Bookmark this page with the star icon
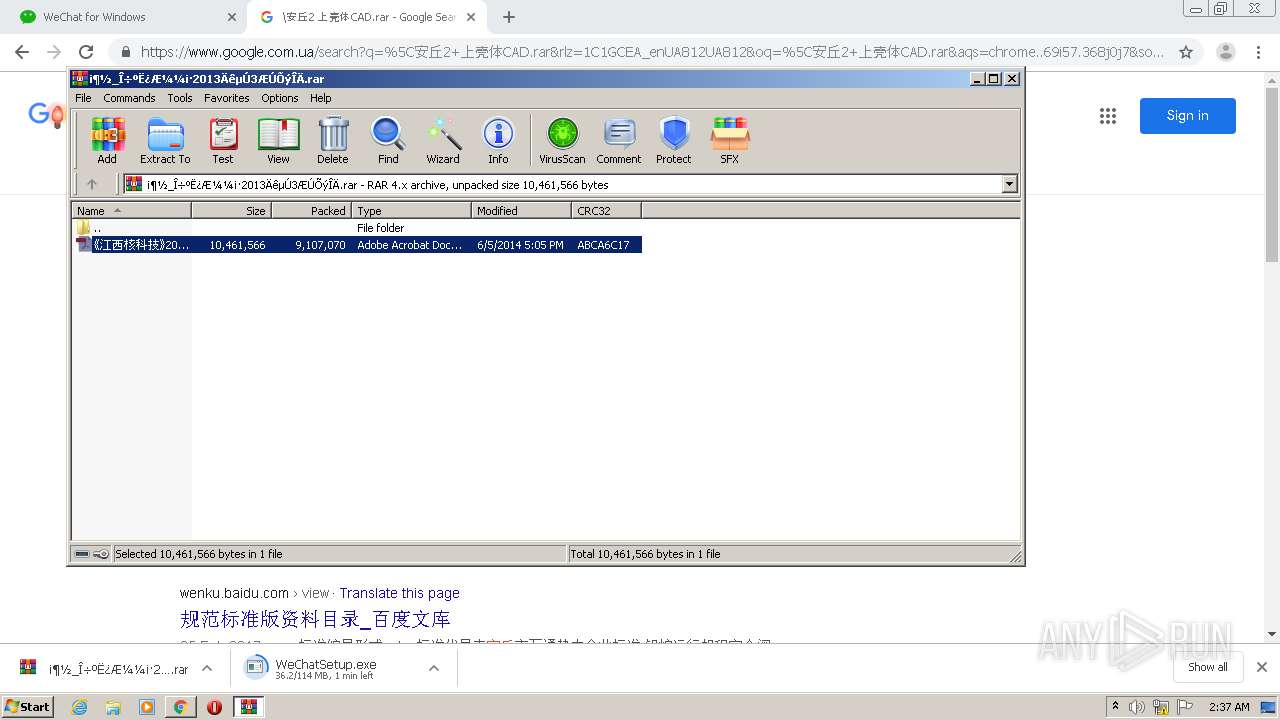The height and width of the screenshot is (720, 1280). 1186,52
